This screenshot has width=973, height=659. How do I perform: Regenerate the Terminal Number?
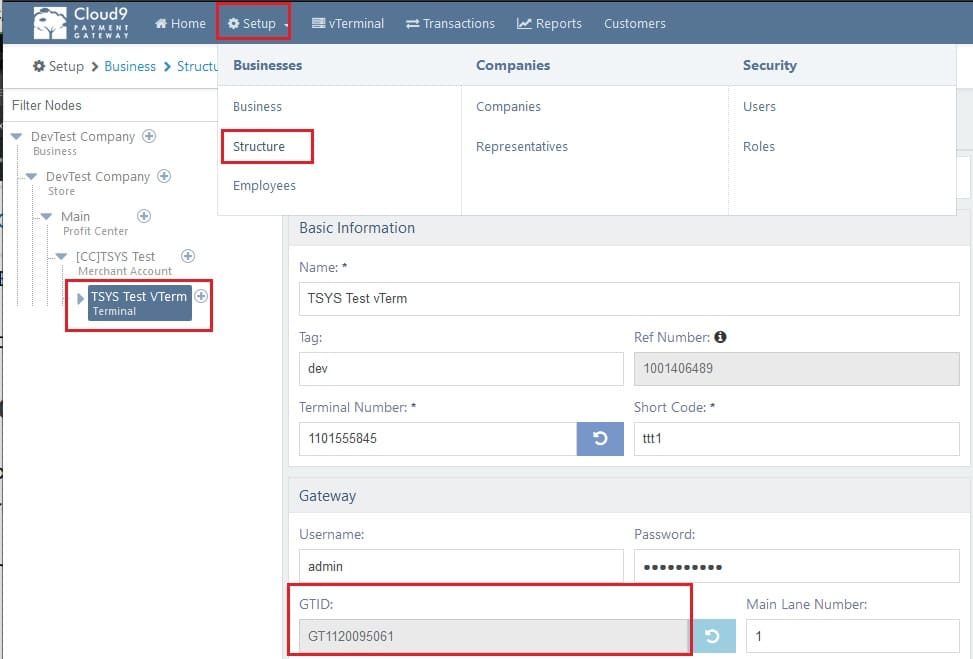pos(599,439)
